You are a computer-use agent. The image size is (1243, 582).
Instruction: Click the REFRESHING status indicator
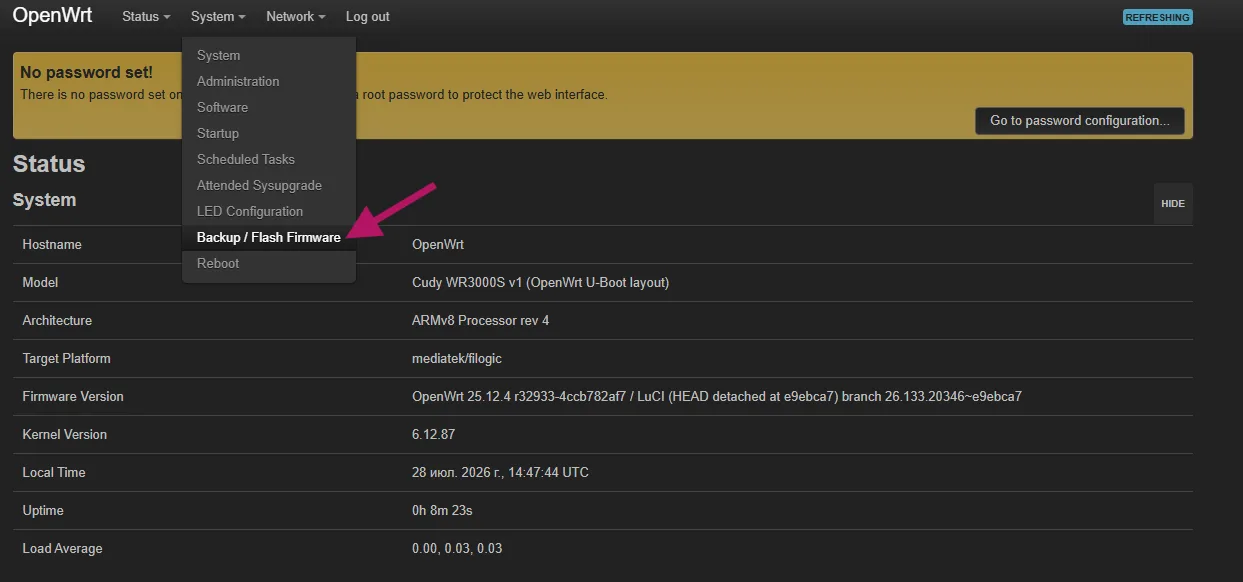point(1158,17)
